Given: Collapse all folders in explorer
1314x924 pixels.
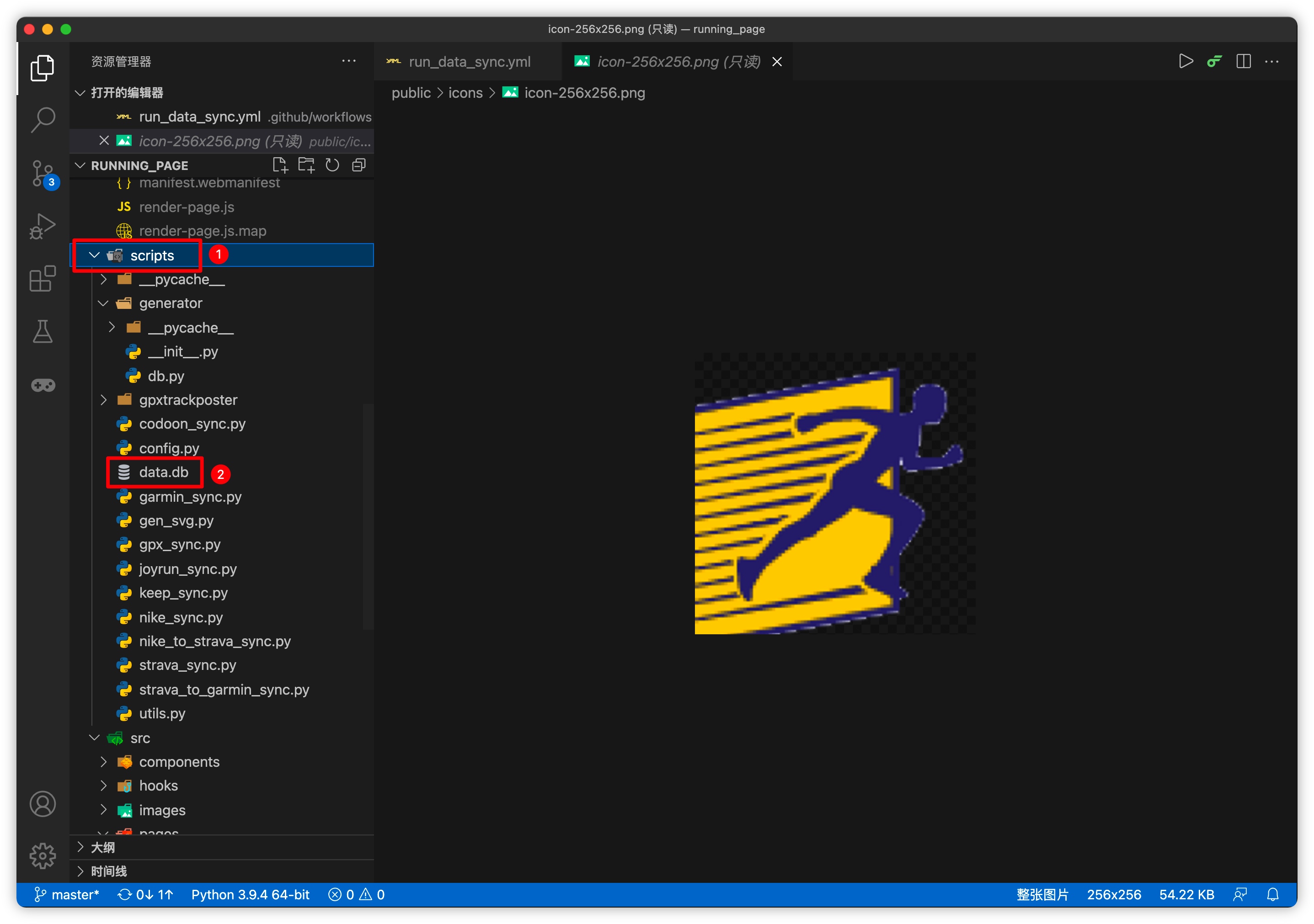Looking at the screenshot, I should 359,165.
